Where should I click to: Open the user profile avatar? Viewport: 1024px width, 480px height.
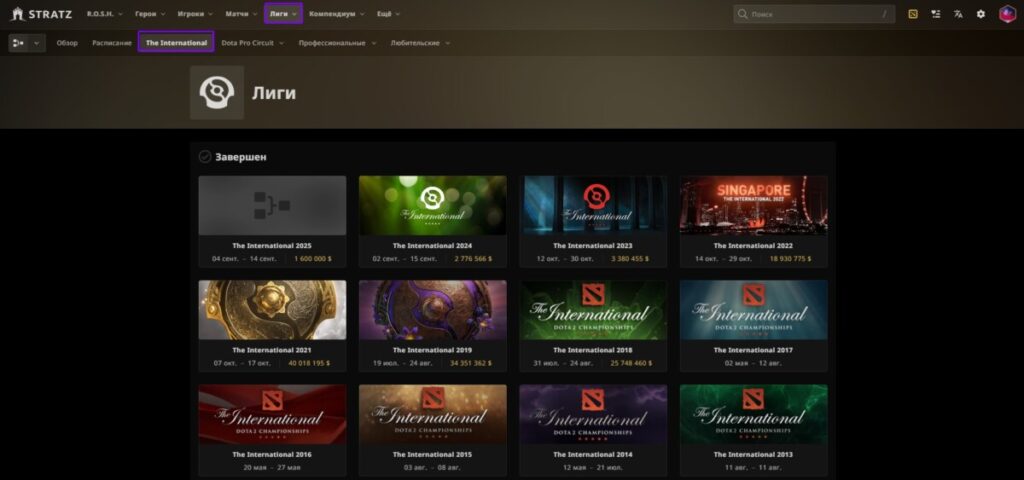[x=1007, y=14]
